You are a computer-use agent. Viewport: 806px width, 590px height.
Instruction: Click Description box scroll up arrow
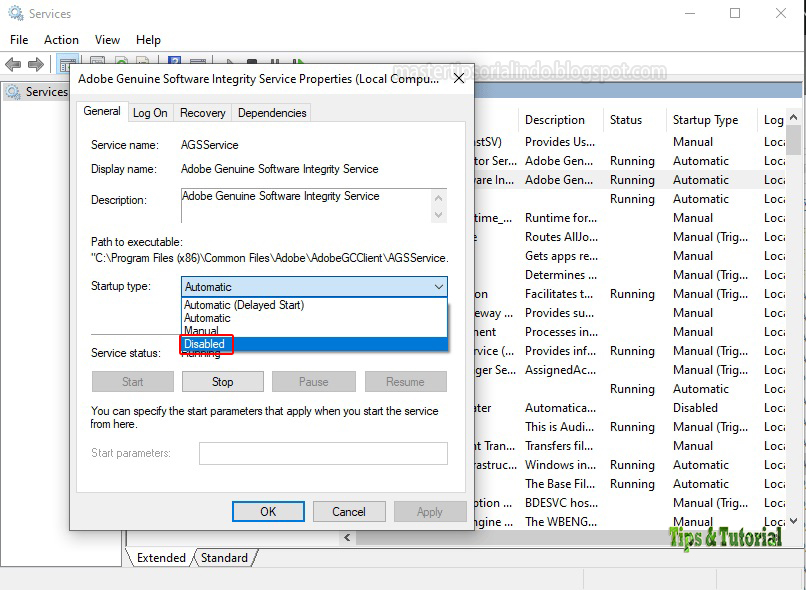click(x=438, y=197)
